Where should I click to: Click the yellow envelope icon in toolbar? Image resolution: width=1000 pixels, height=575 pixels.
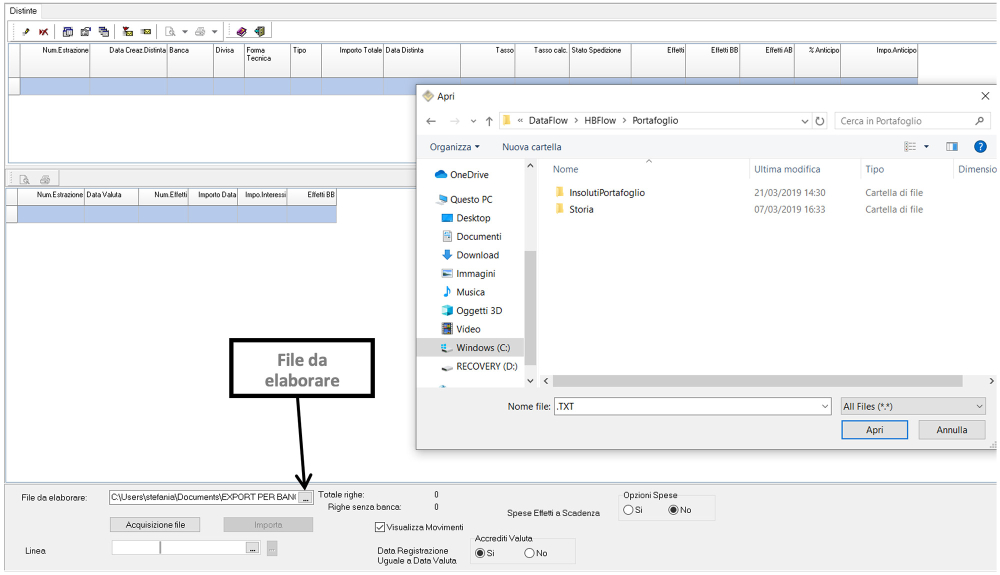tap(146, 32)
